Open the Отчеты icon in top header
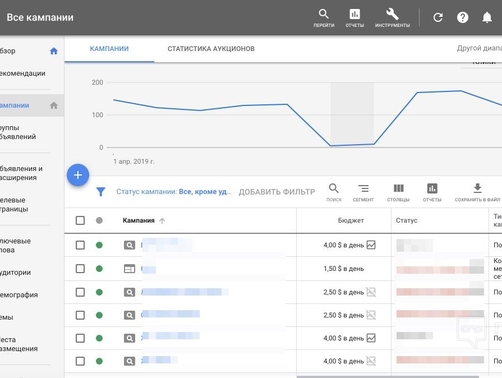 (x=354, y=18)
